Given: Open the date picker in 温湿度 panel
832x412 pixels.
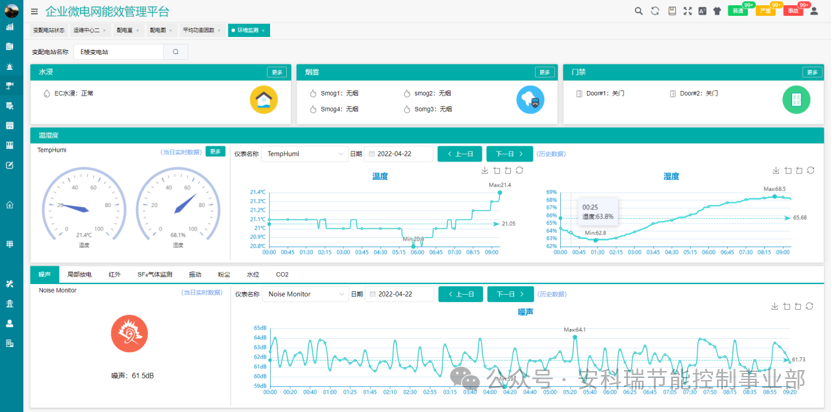Looking at the screenshot, I should [x=398, y=154].
